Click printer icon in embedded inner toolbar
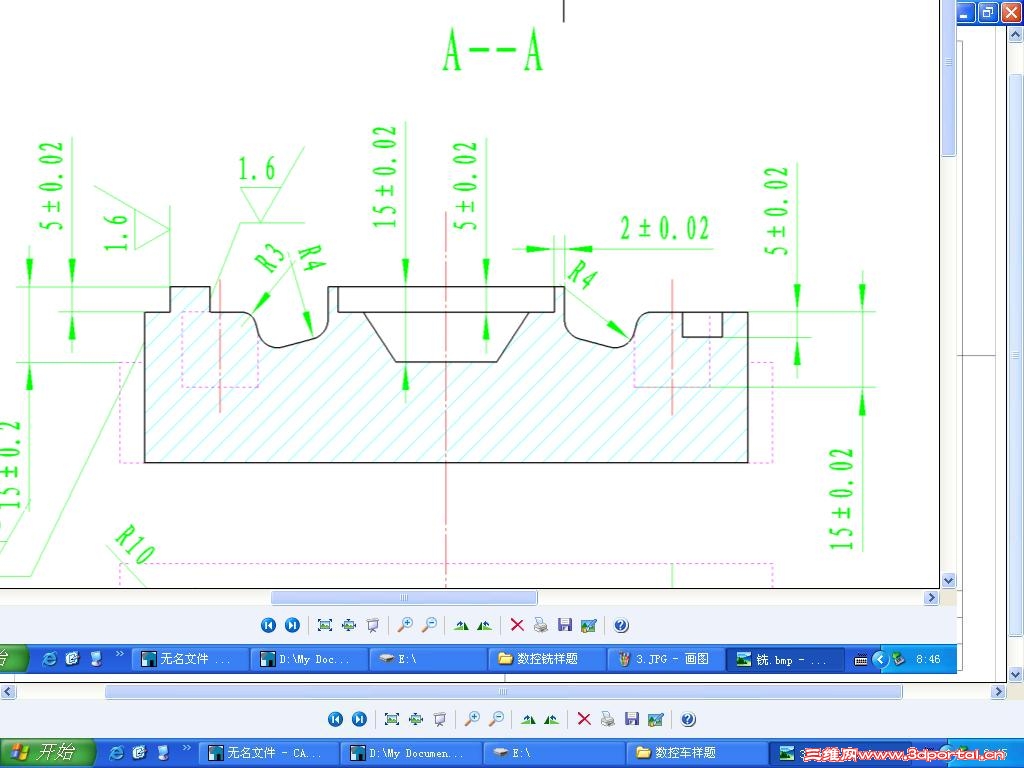The width and height of the screenshot is (1024, 768). 541,625
